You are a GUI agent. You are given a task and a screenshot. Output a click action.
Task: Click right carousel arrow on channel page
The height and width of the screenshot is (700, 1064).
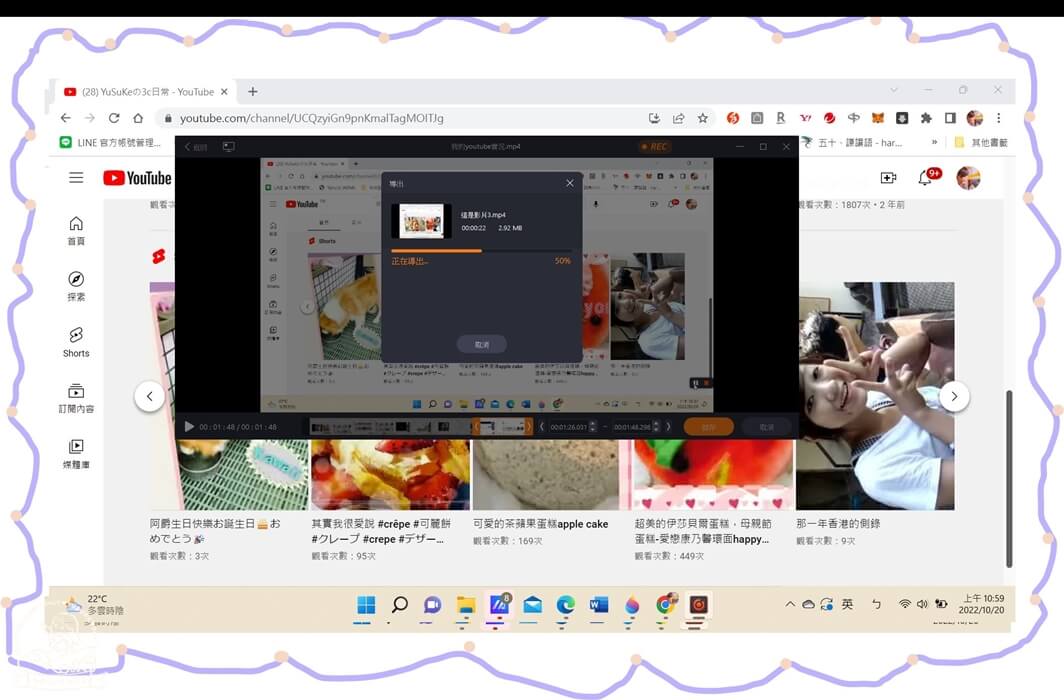click(954, 396)
